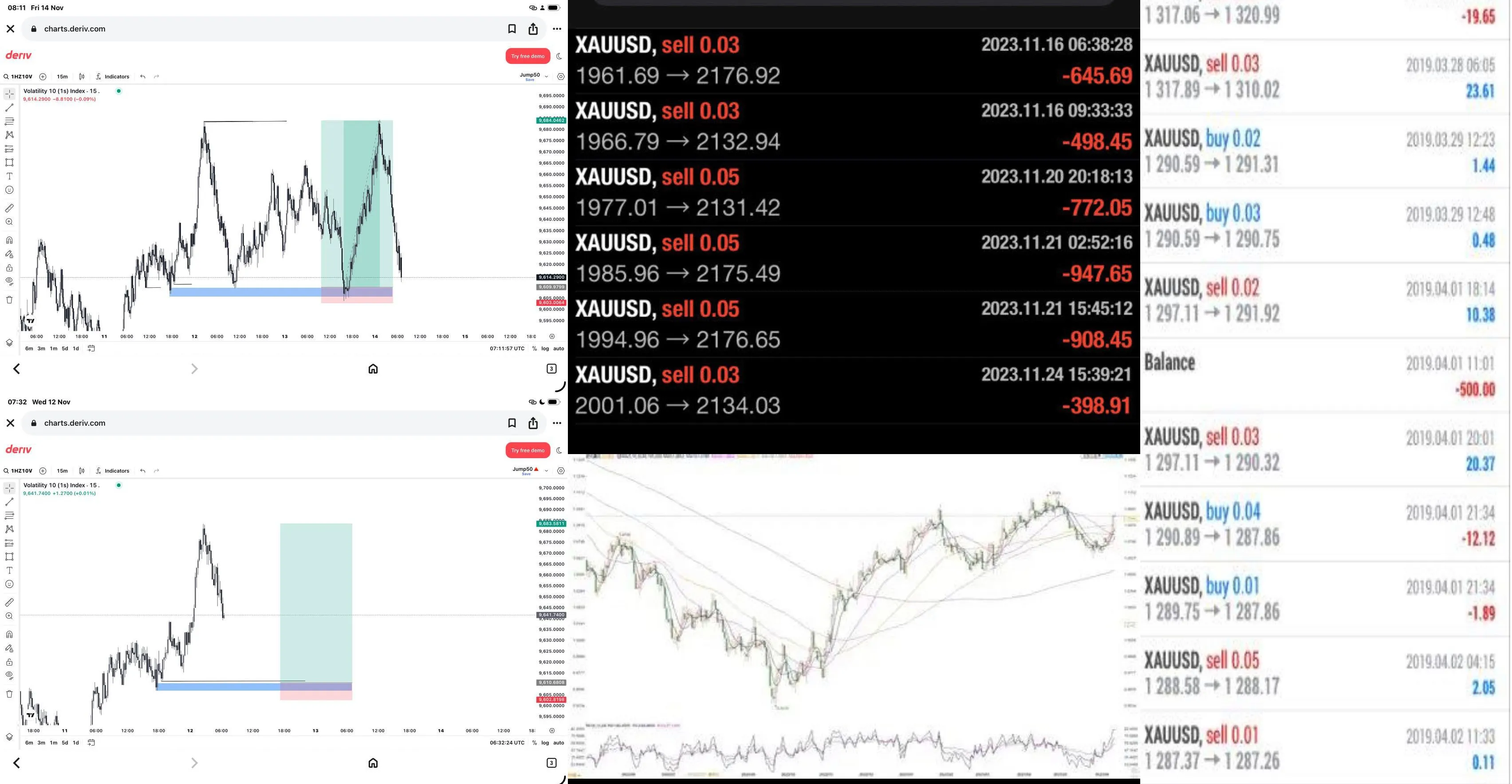Expand the Jump50 layout dropdown in upper chart
Screen dimensions: 1512x784
click(547, 76)
